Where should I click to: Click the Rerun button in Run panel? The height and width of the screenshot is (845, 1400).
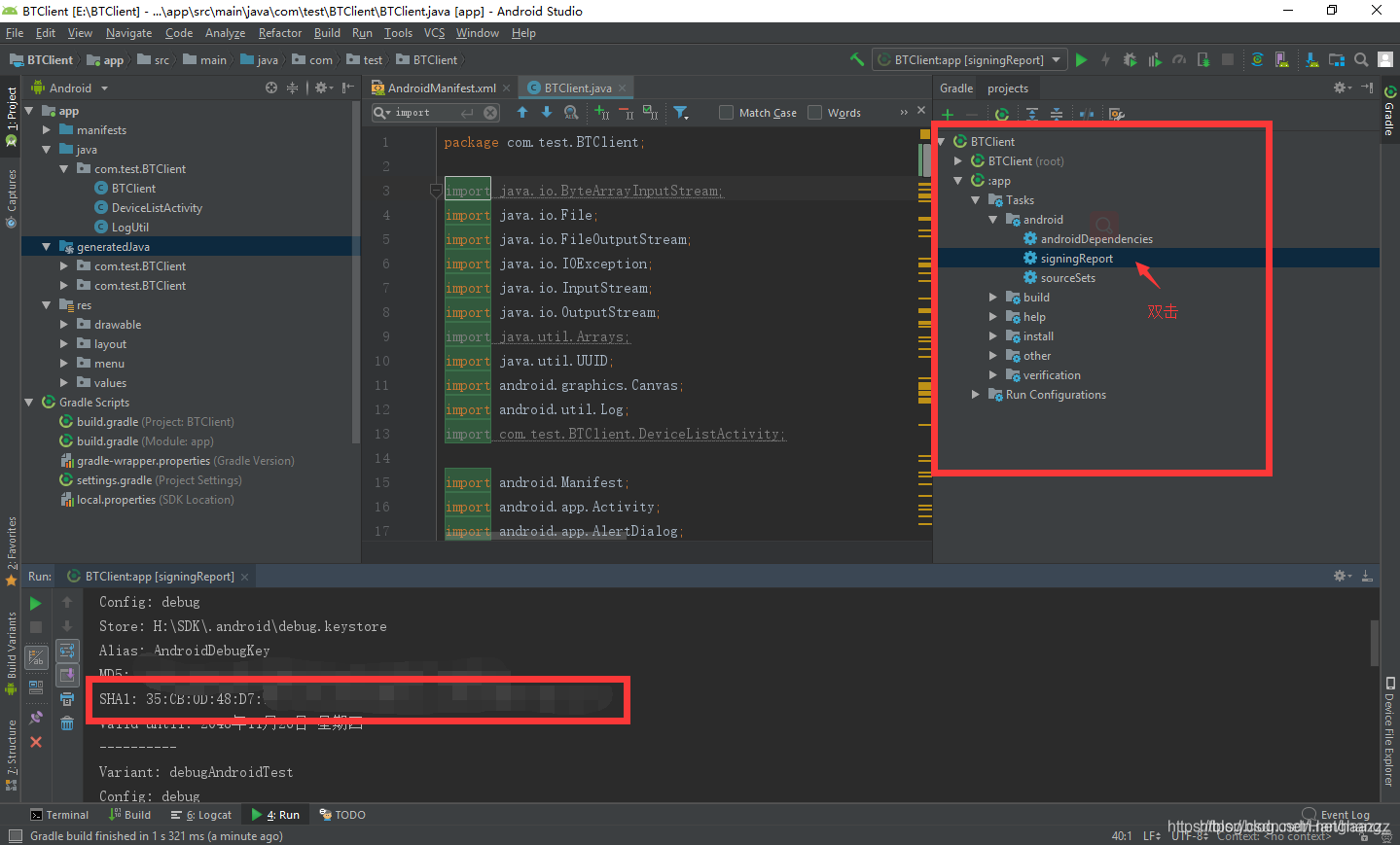[36, 603]
